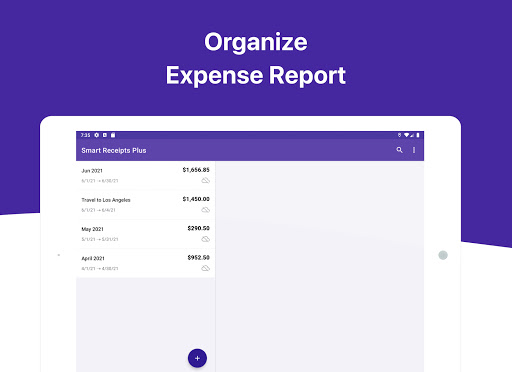
Task: Click cloud sync icon for April 2021
Action: [206, 268]
